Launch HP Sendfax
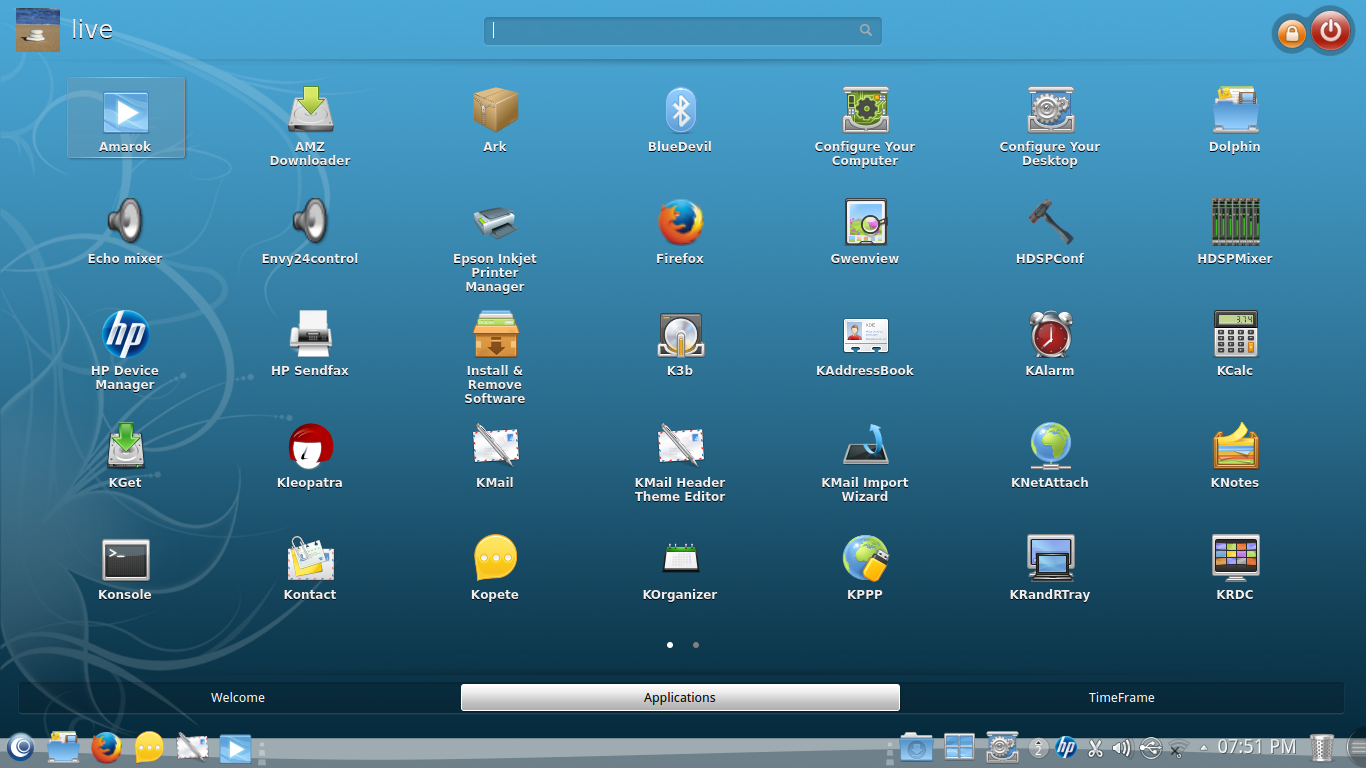This screenshot has width=1366, height=768. coord(310,342)
